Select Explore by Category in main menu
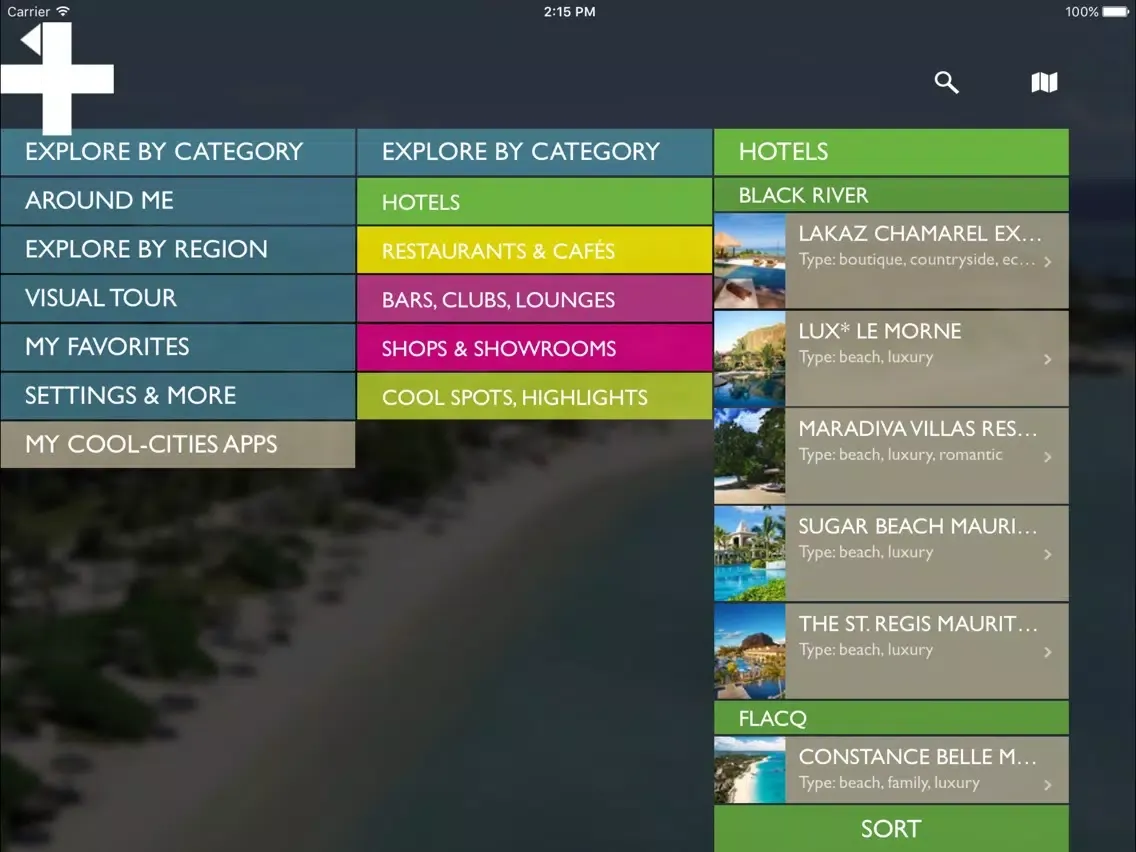The width and height of the screenshot is (1136, 852). pos(178,152)
